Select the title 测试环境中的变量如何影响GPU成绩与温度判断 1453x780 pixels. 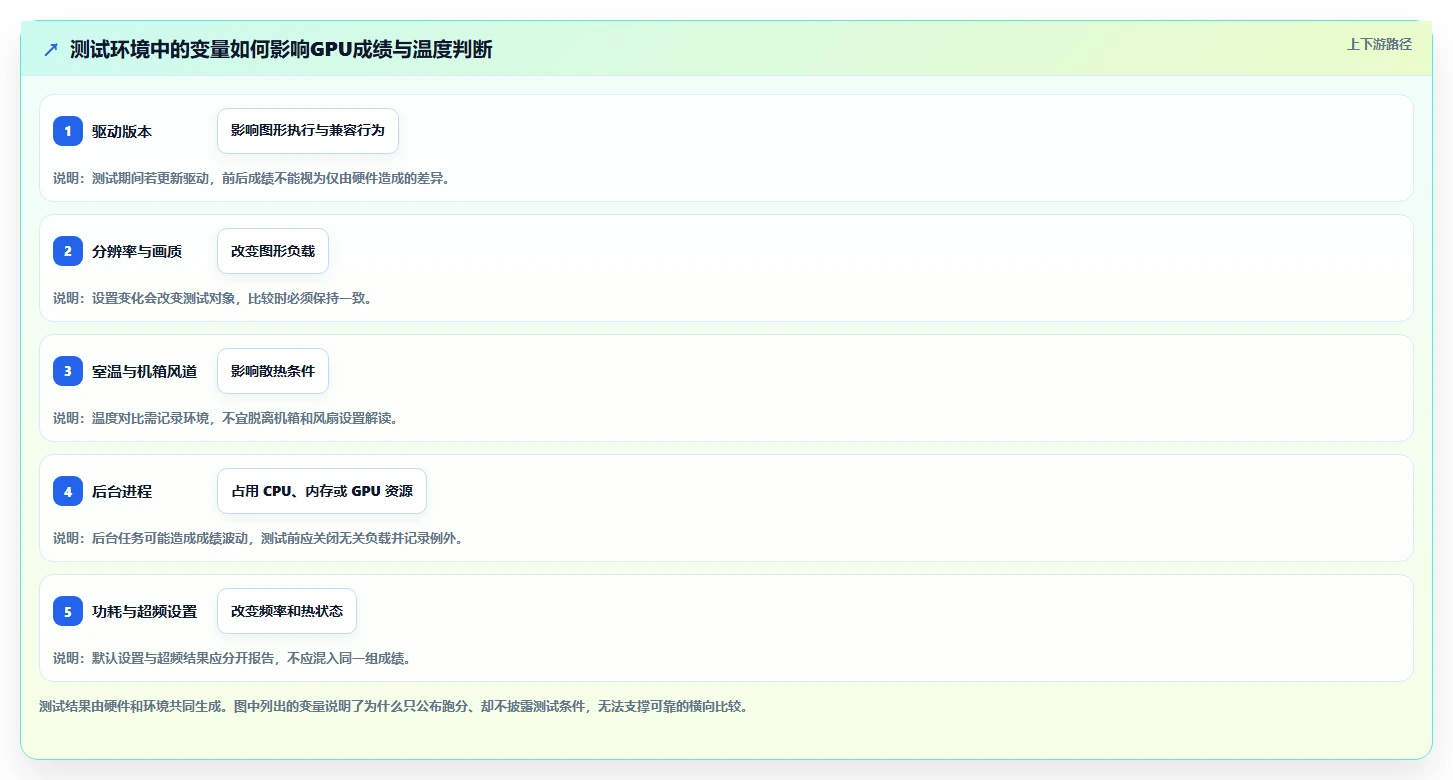pyautogui.click(x=281, y=49)
